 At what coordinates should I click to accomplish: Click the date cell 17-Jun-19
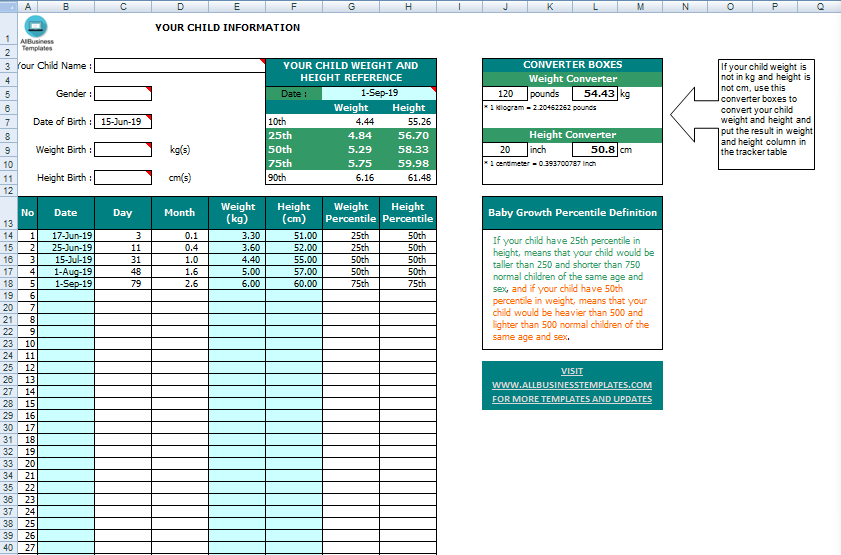pyautogui.click(x=66, y=235)
